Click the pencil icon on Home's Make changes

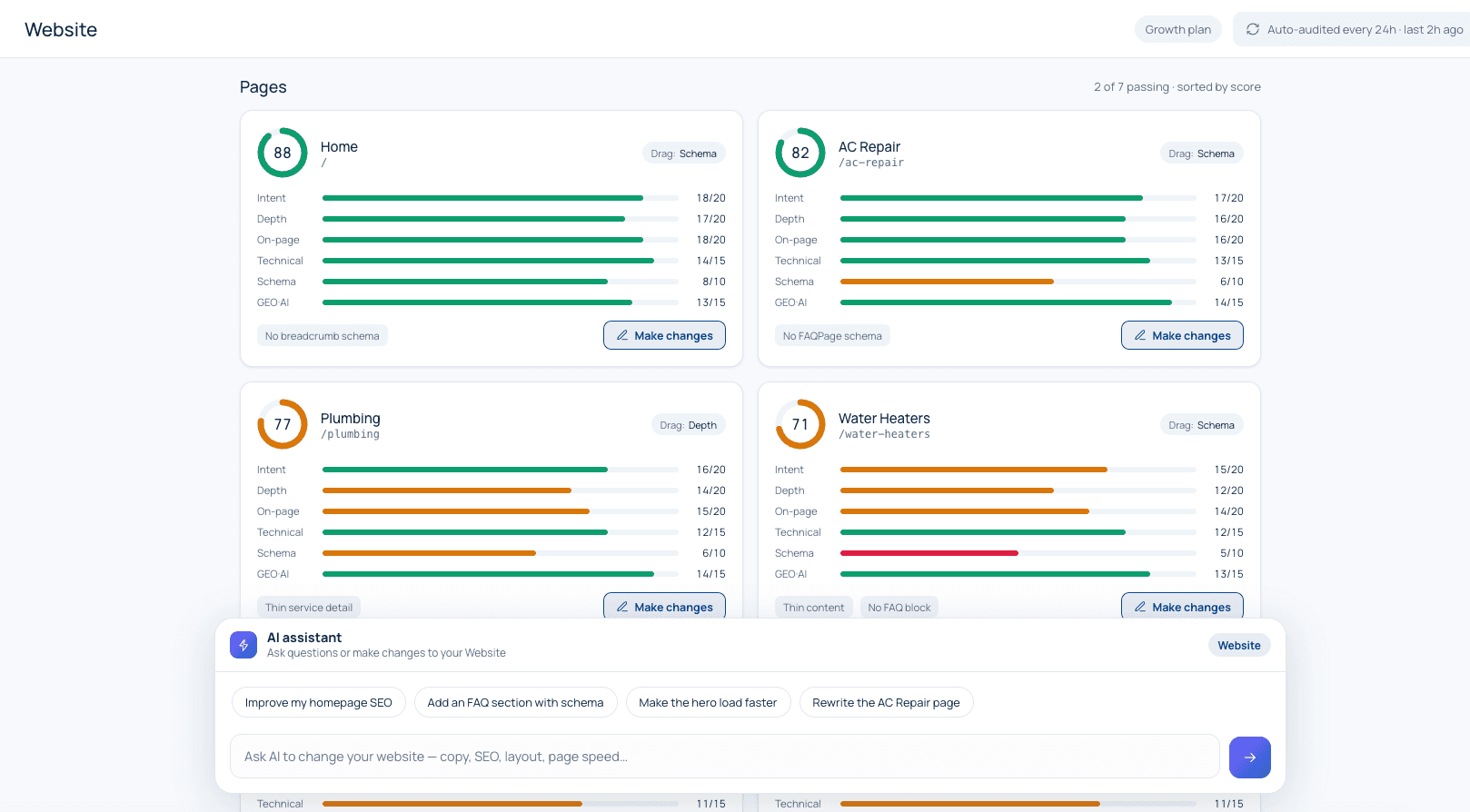[x=622, y=335]
